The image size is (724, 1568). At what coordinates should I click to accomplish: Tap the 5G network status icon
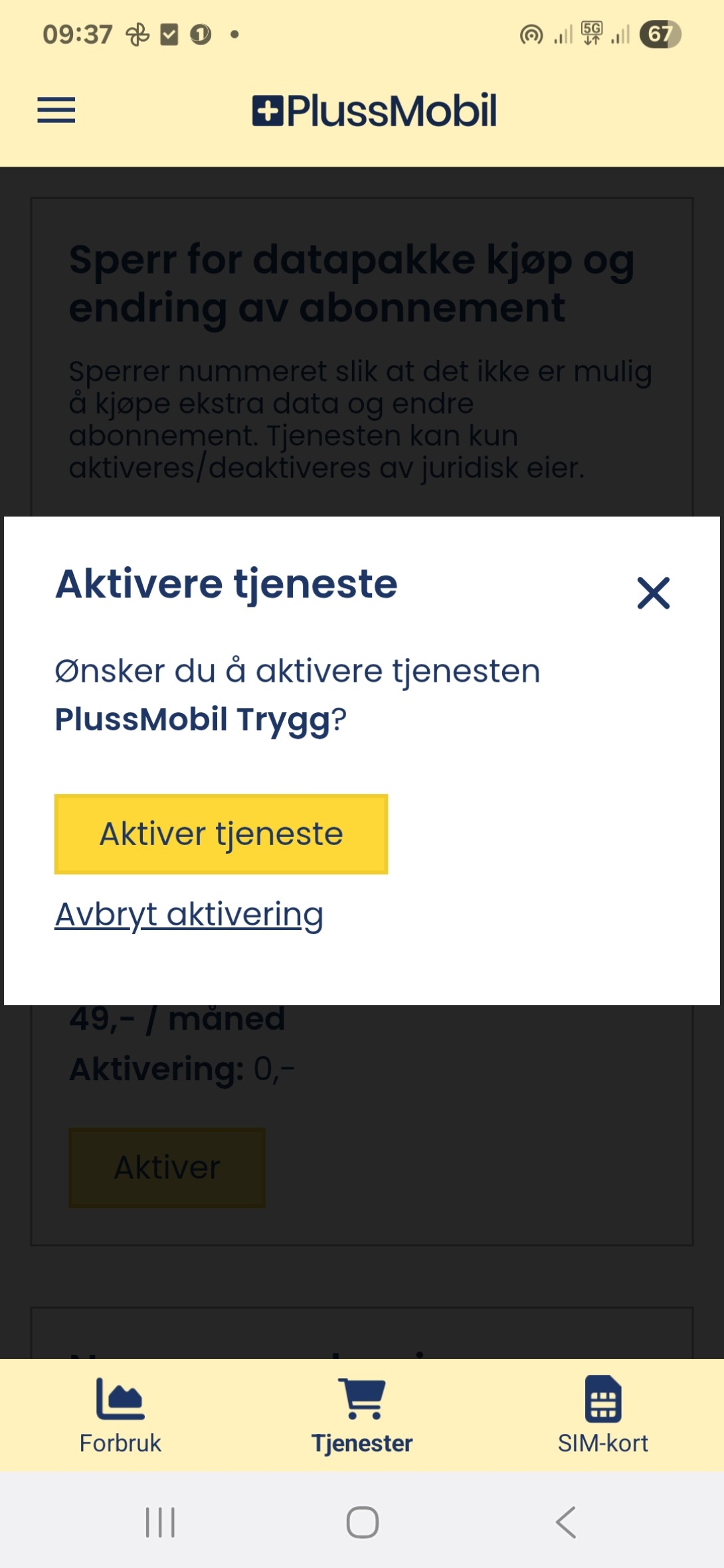[x=592, y=33]
